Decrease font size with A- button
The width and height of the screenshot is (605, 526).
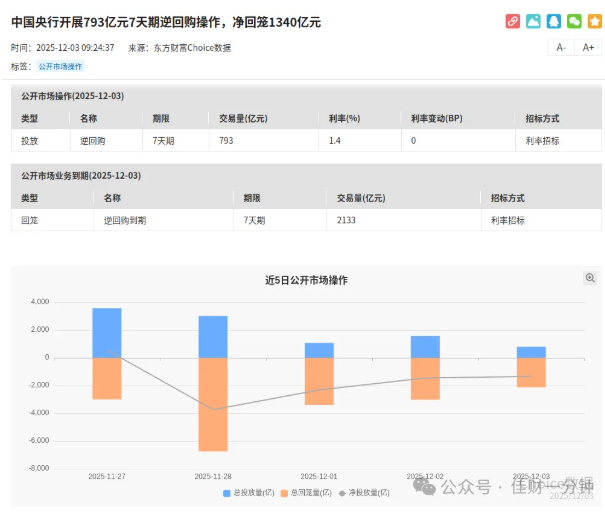[x=561, y=47]
